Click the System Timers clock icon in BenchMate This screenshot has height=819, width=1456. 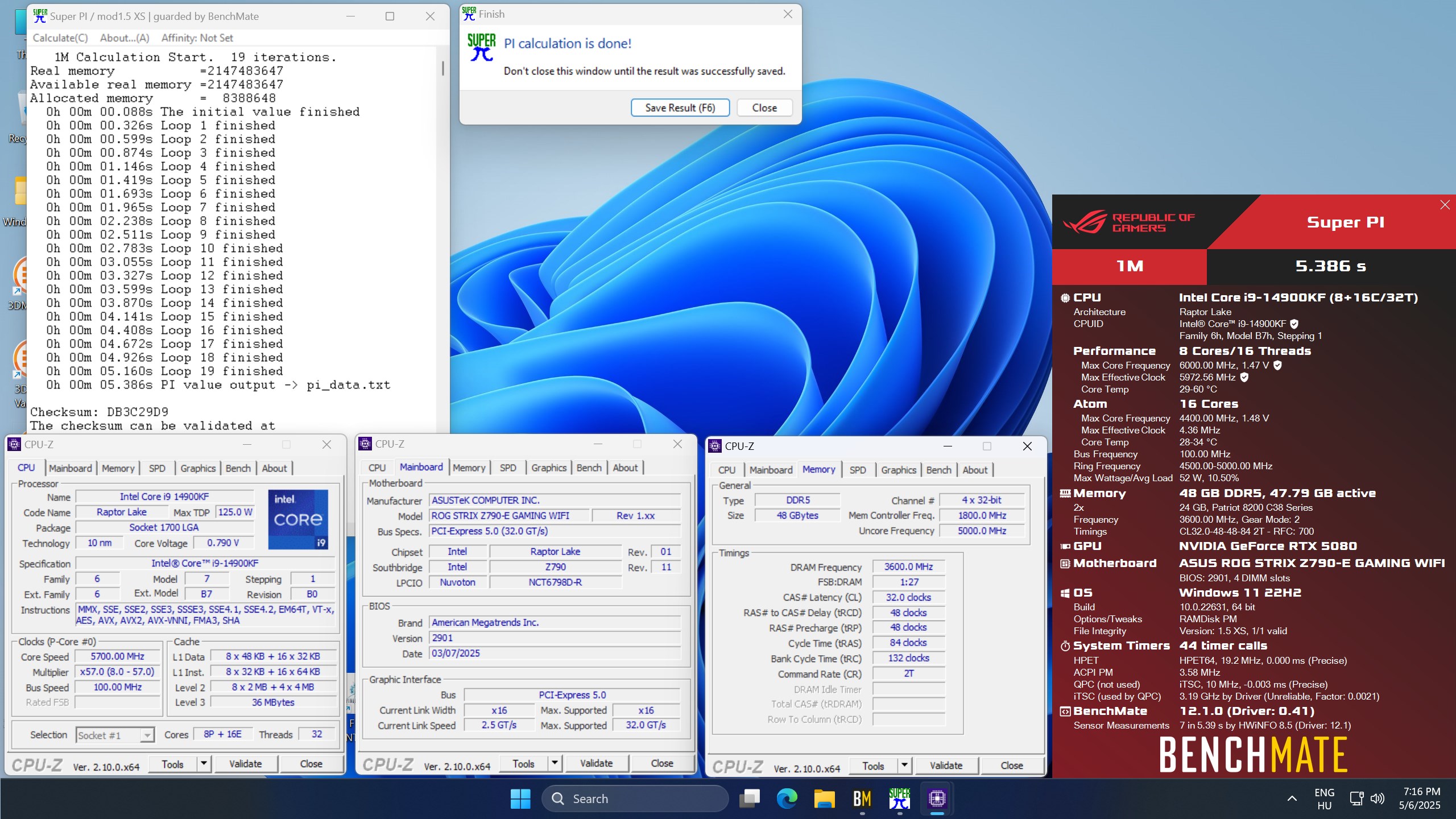(x=1065, y=646)
